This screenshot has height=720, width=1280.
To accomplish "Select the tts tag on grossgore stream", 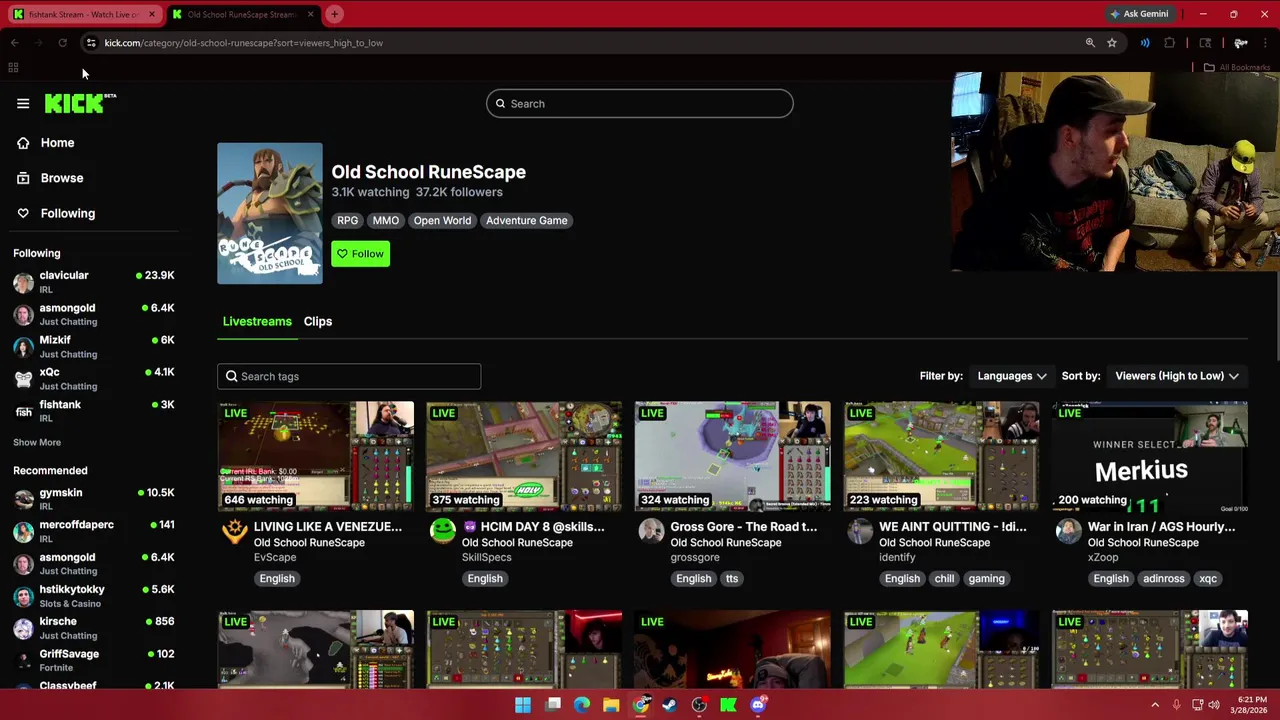I will (732, 579).
